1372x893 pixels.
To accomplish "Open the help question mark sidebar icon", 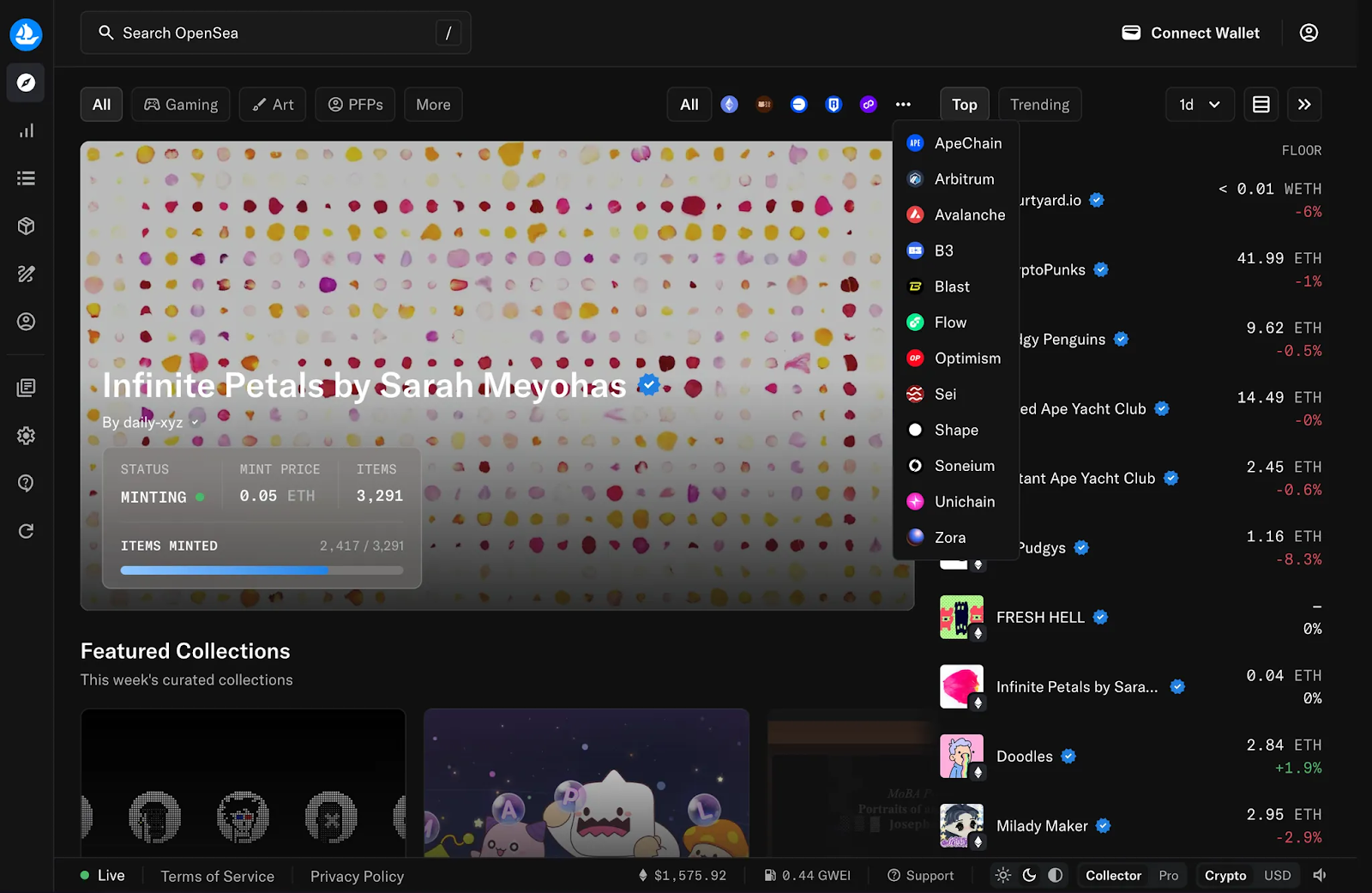I will 27,483.
